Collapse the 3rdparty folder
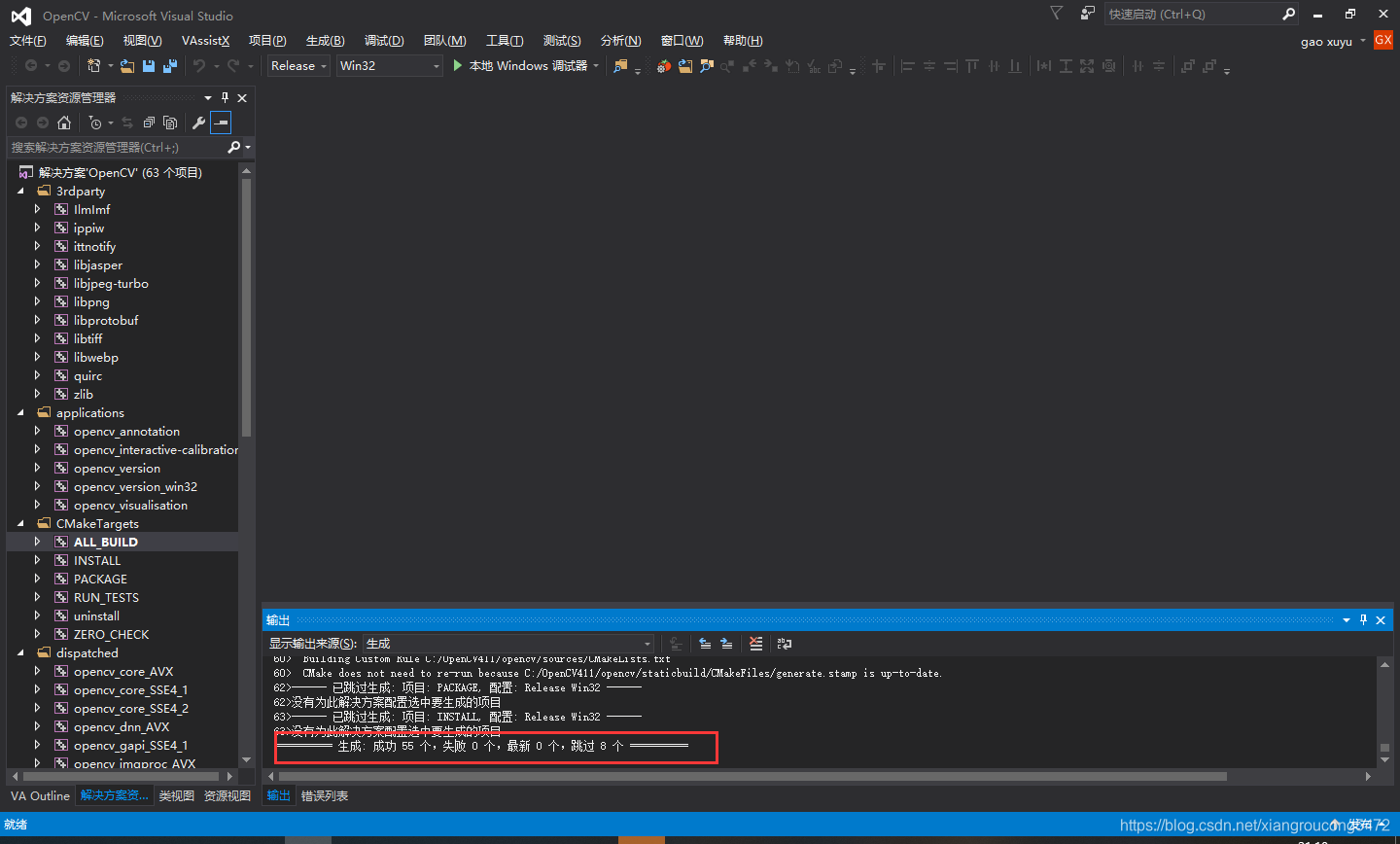Screen dimensions: 1400x844 tap(21, 192)
